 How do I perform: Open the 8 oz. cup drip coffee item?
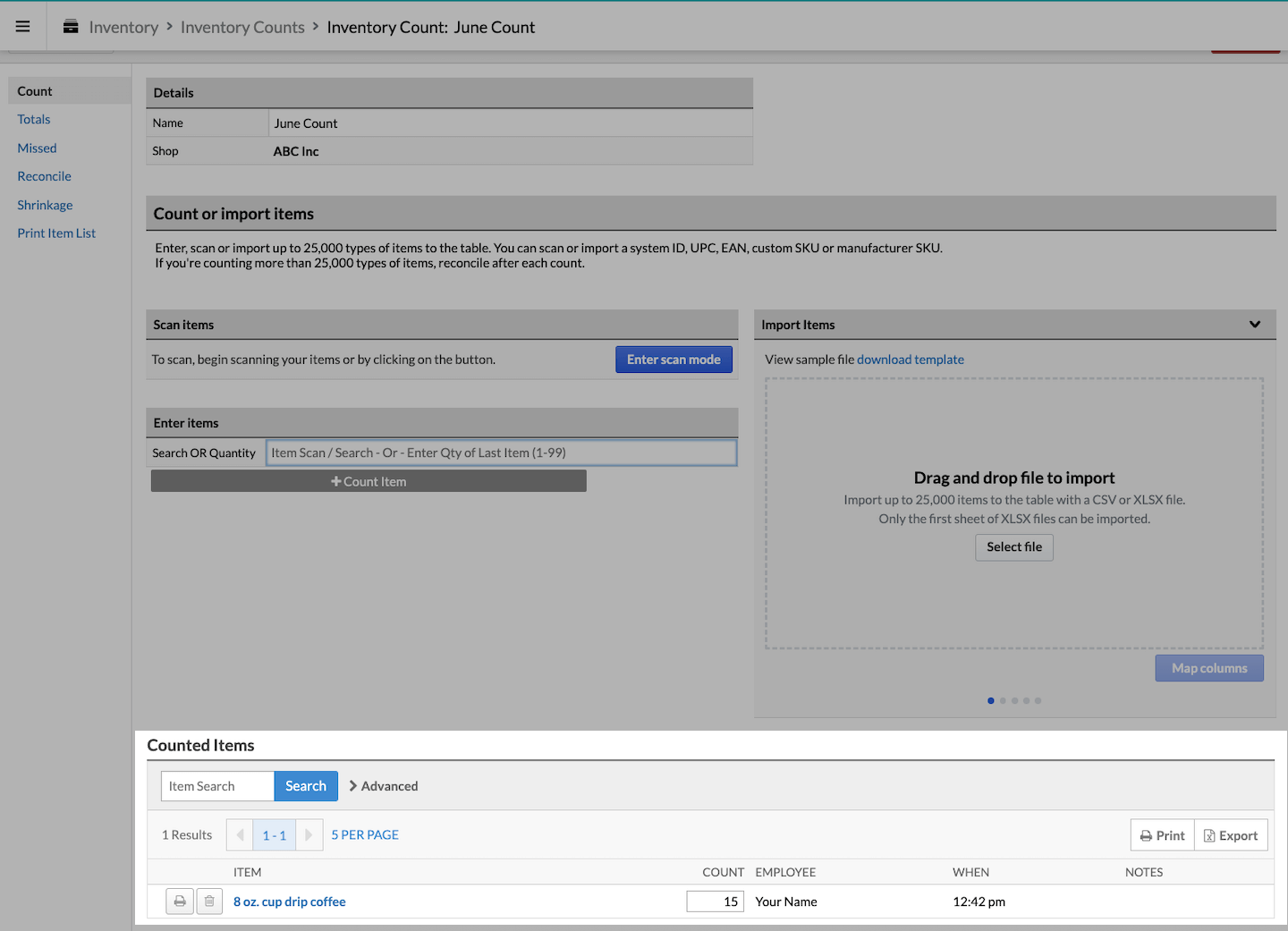click(x=290, y=901)
